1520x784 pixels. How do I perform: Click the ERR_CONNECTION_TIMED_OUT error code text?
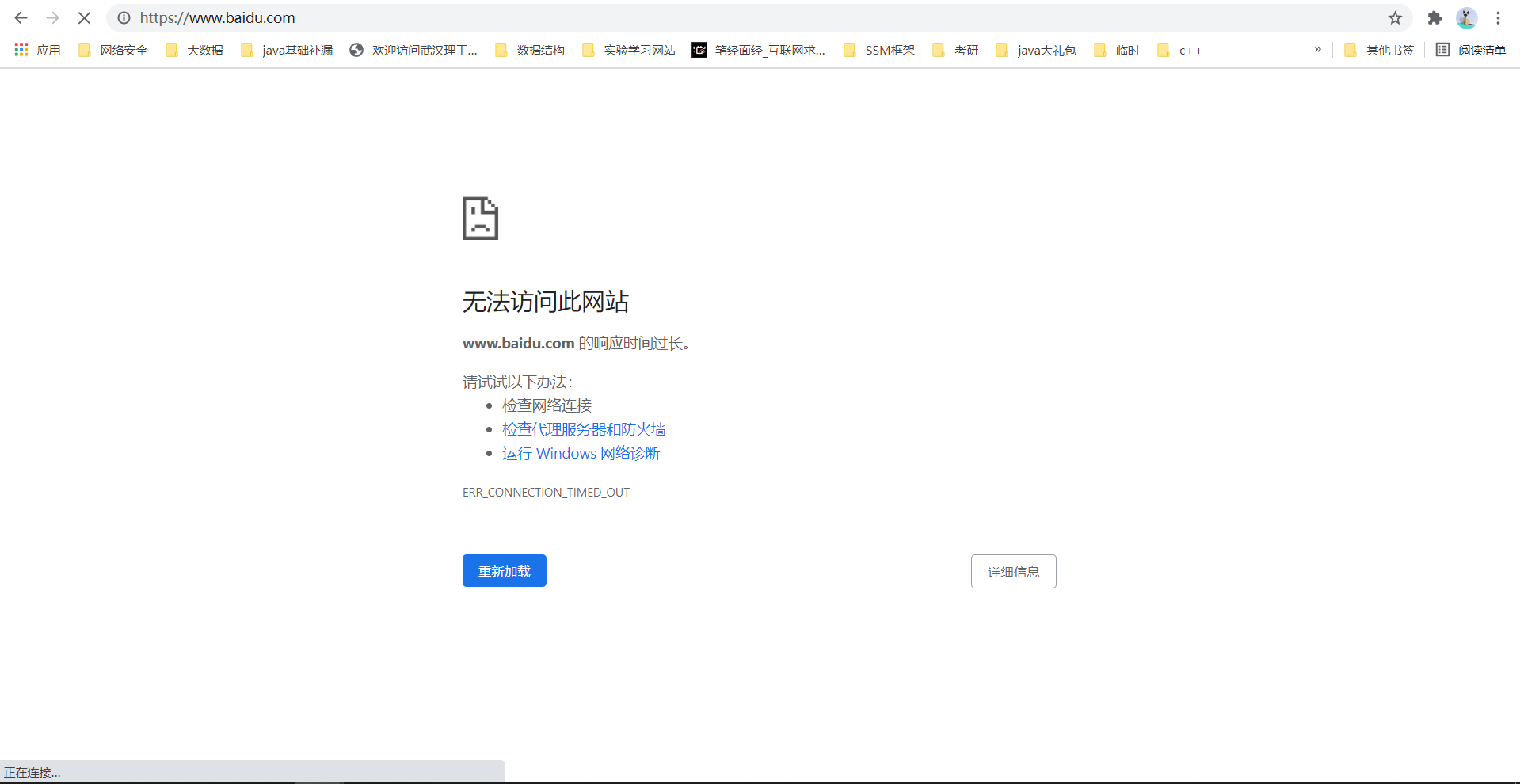[547, 493]
